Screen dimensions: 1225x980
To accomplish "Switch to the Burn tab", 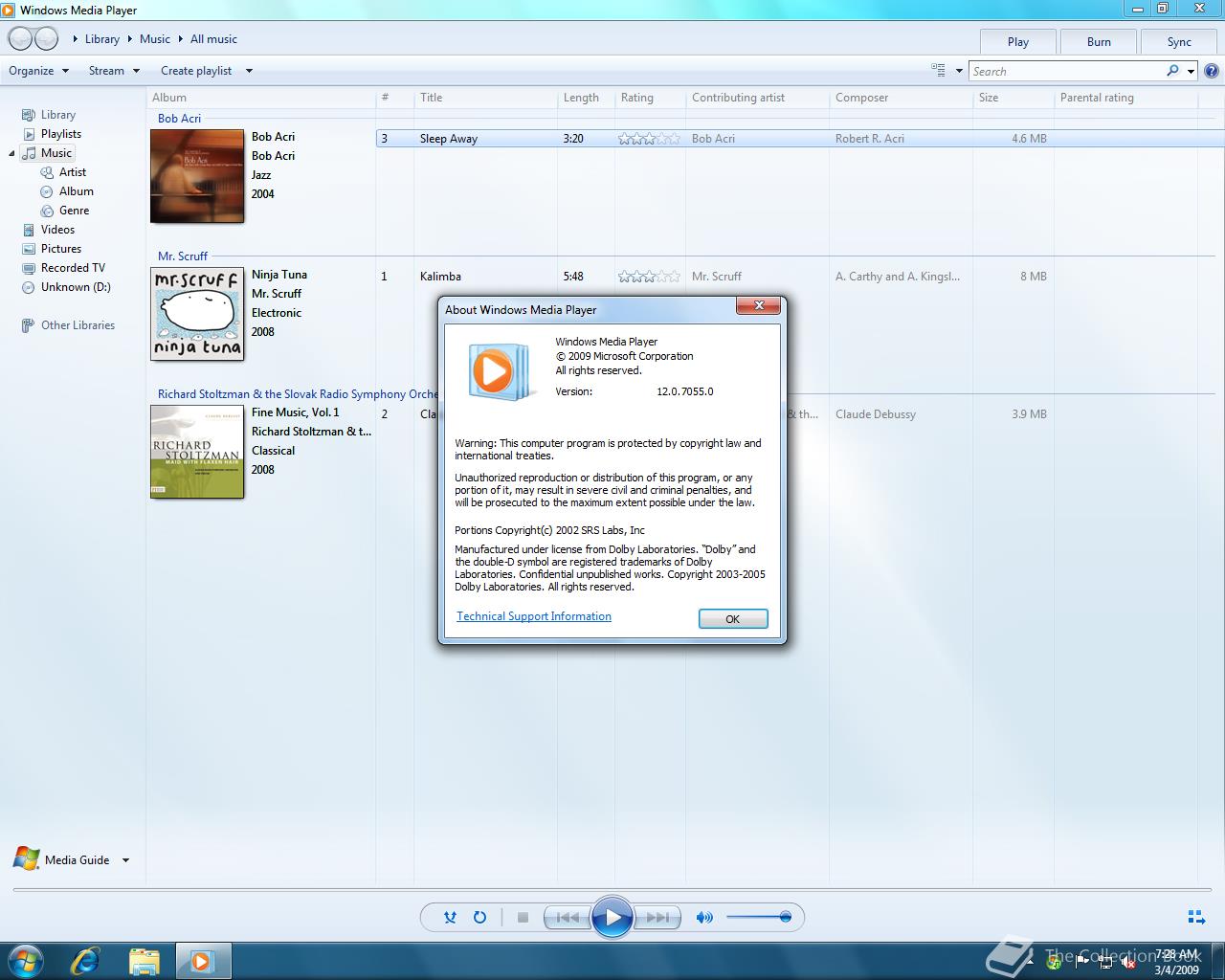I will [1099, 41].
